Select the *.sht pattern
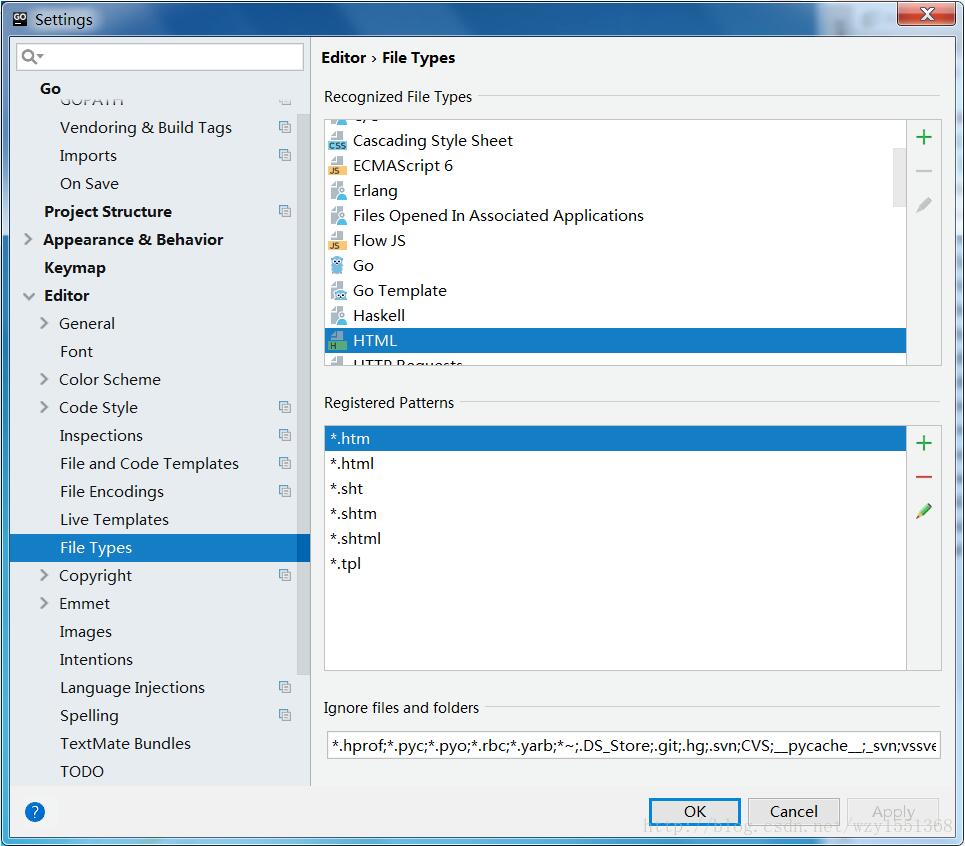 tap(615, 489)
